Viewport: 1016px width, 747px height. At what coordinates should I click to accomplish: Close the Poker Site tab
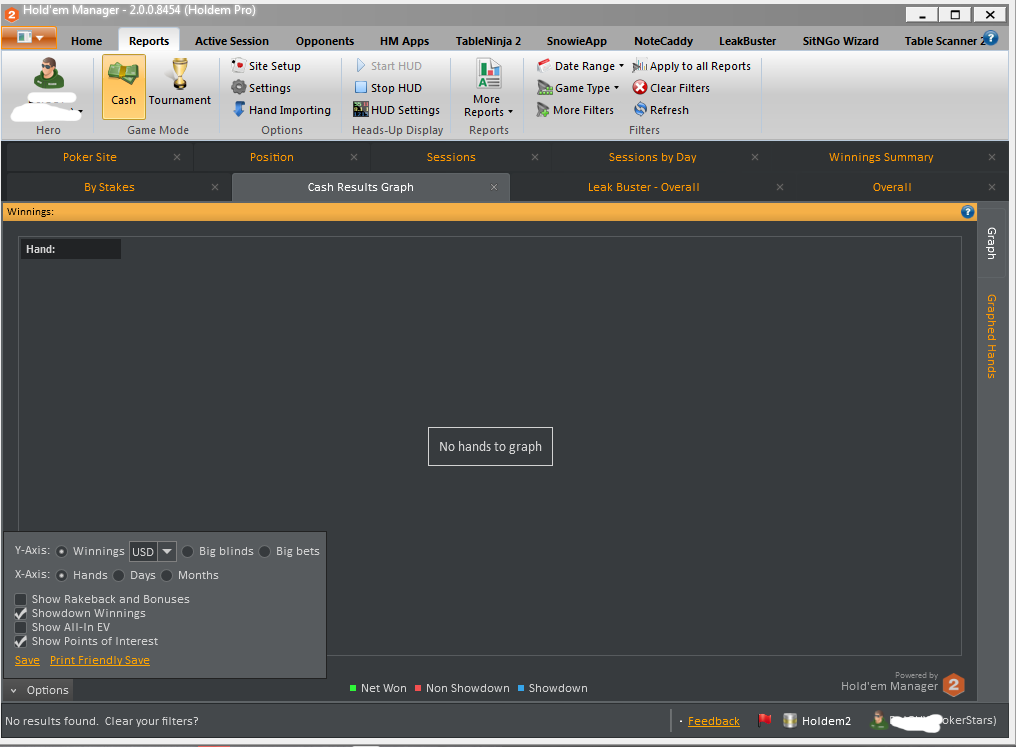tap(177, 157)
